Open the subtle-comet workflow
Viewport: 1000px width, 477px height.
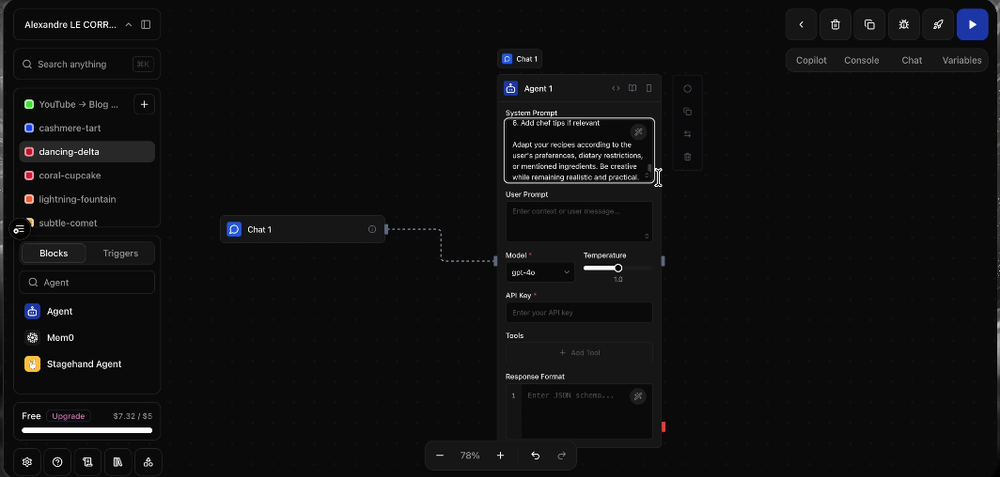87,222
